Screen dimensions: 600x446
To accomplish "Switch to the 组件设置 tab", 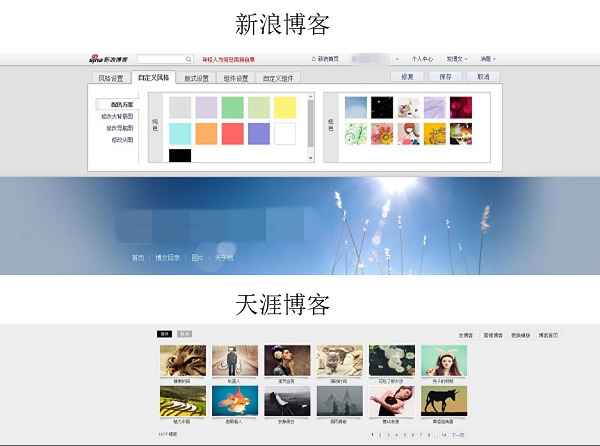I will pyautogui.click(x=235, y=77).
